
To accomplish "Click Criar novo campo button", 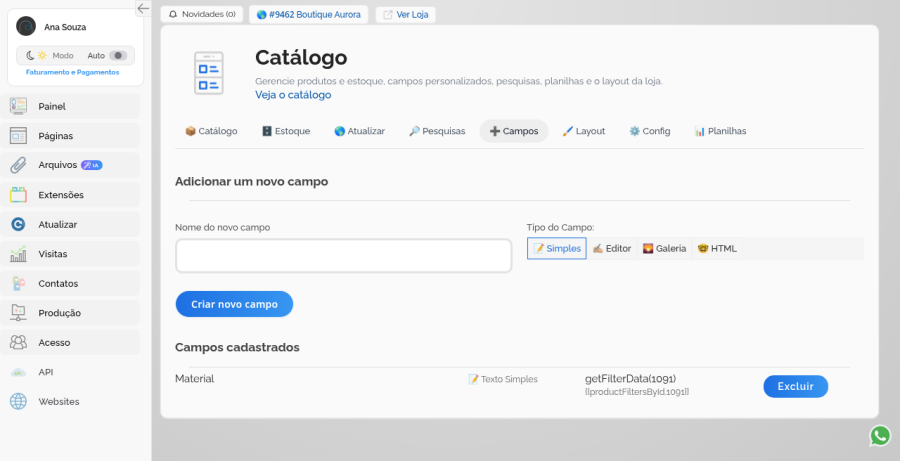I will [234, 304].
